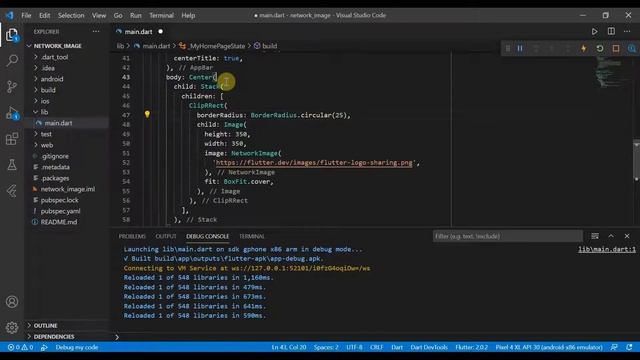Image resolution: width=640 pixels, height=360 pixels.
Task: Open the View menu
Action: pos(99,15)
